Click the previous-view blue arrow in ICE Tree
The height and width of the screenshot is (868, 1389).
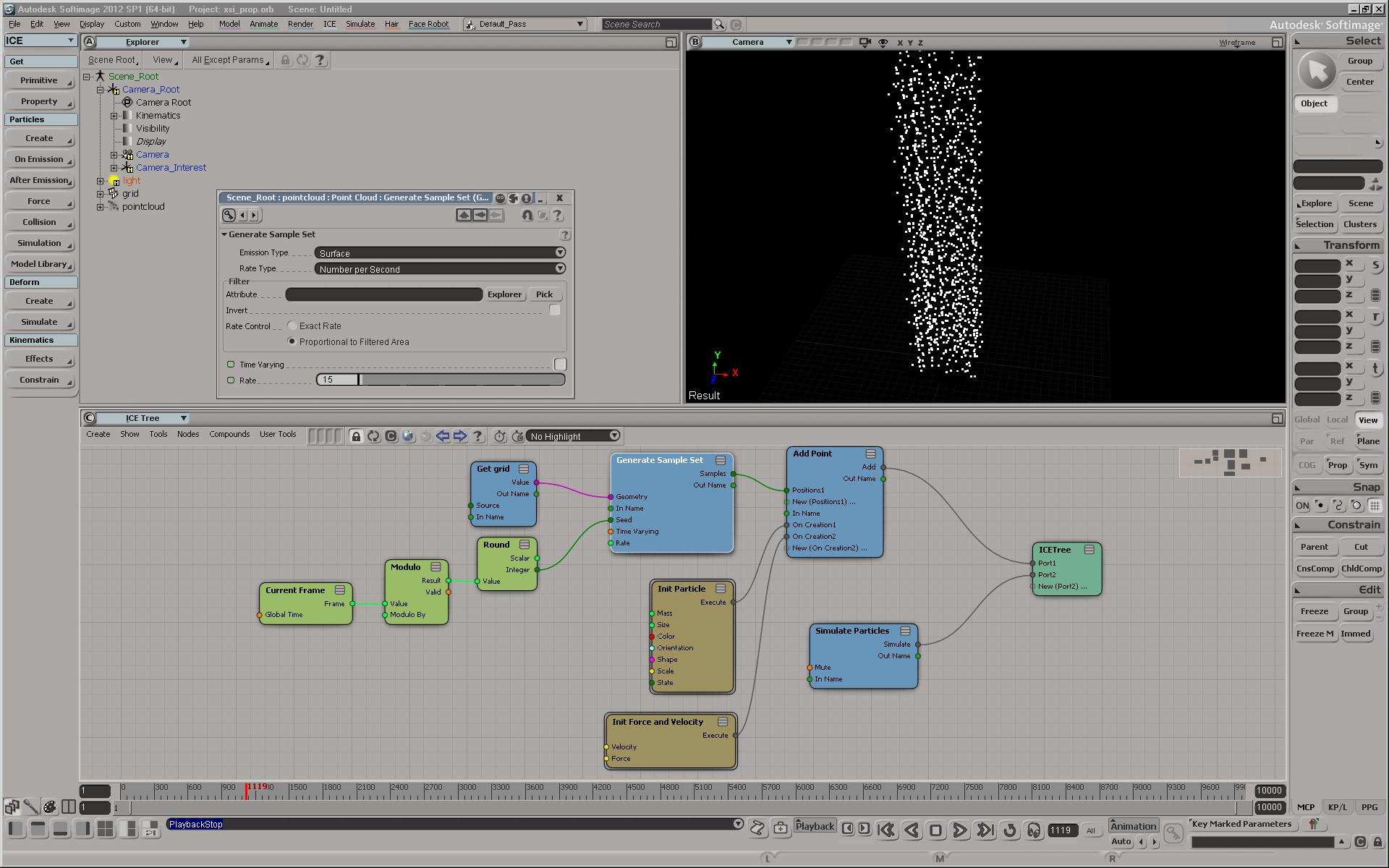pyautogui.click(x=443, y=436)
